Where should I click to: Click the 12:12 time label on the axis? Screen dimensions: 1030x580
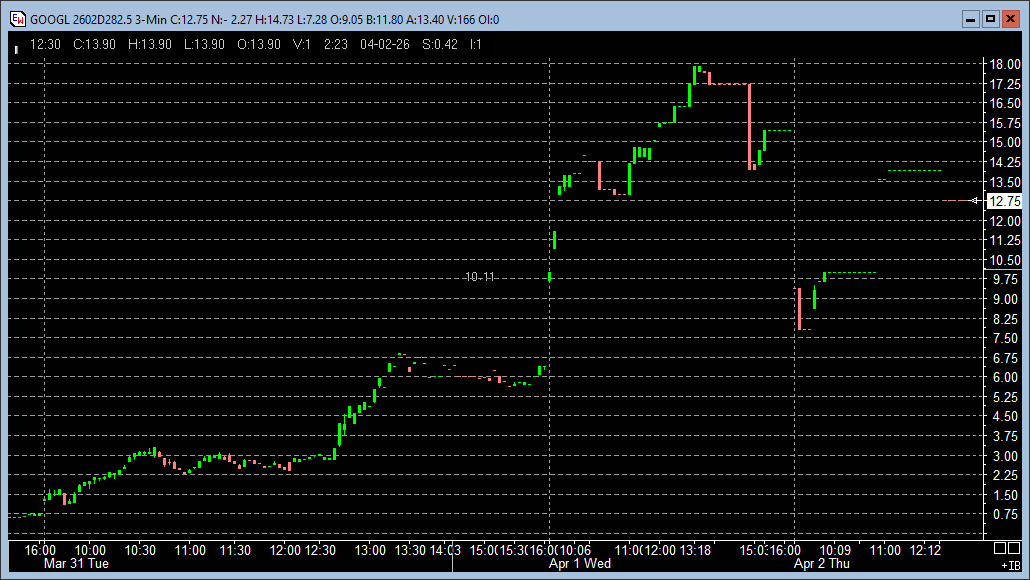coord(925,549)
